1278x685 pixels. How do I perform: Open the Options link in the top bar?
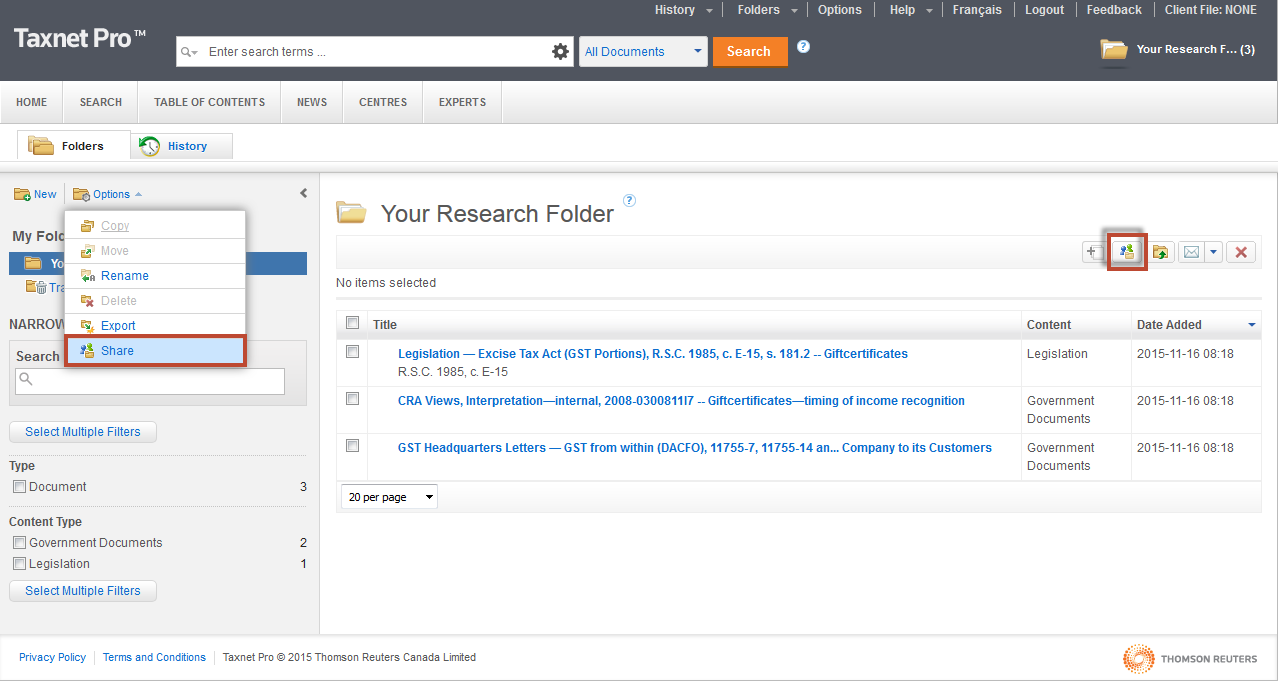click(x=840, y=10)
